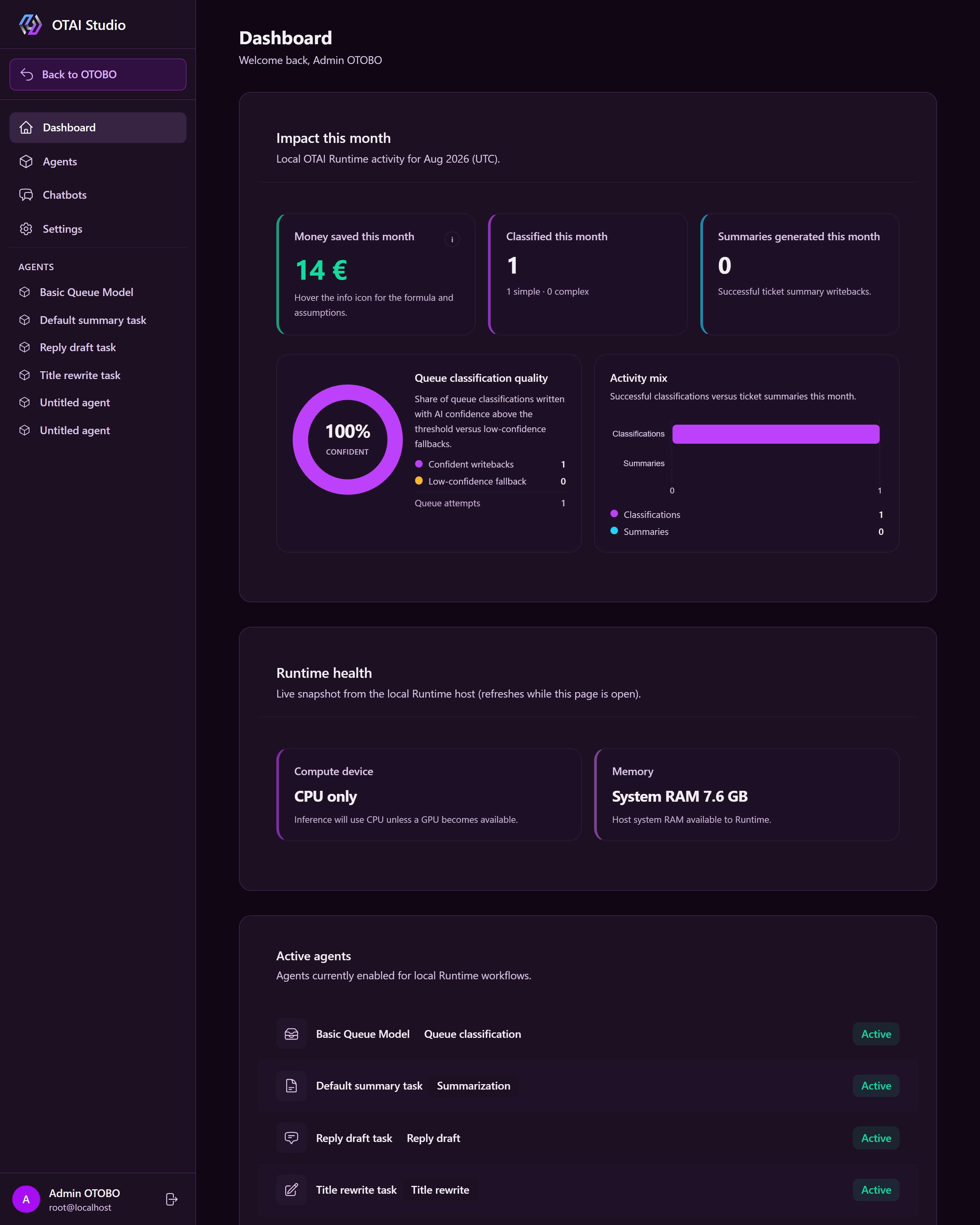Click the cube icon beside Default summary task
The width and height of the screenshot is (980, 1225).
24,320
